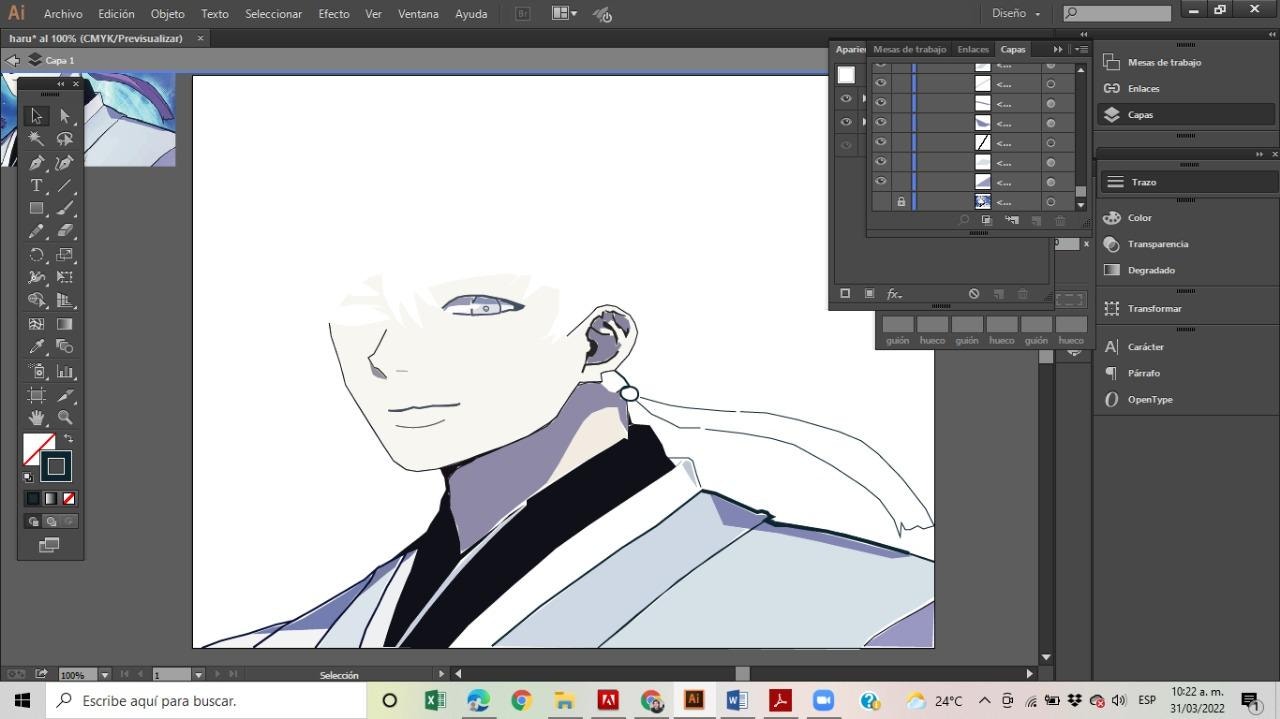The height and width of the screenshot is (719, 1280).
Task: Delete the selected layer via trash button
Action: (x=1061, y=221)
